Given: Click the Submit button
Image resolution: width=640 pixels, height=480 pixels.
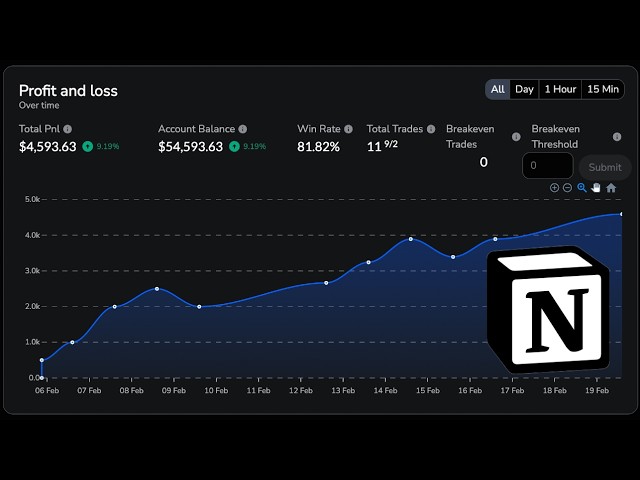Looking at the screenshot, I should pyautogui.click(x=605, y=167).
